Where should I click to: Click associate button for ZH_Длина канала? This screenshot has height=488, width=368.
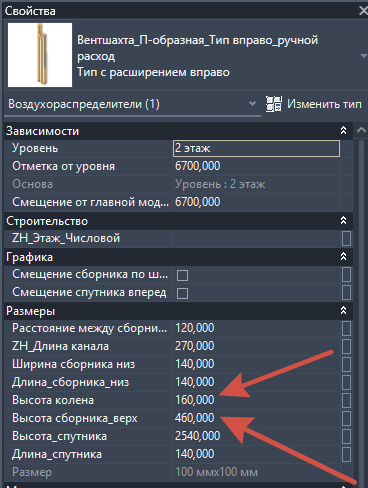[x=346, y=347]
